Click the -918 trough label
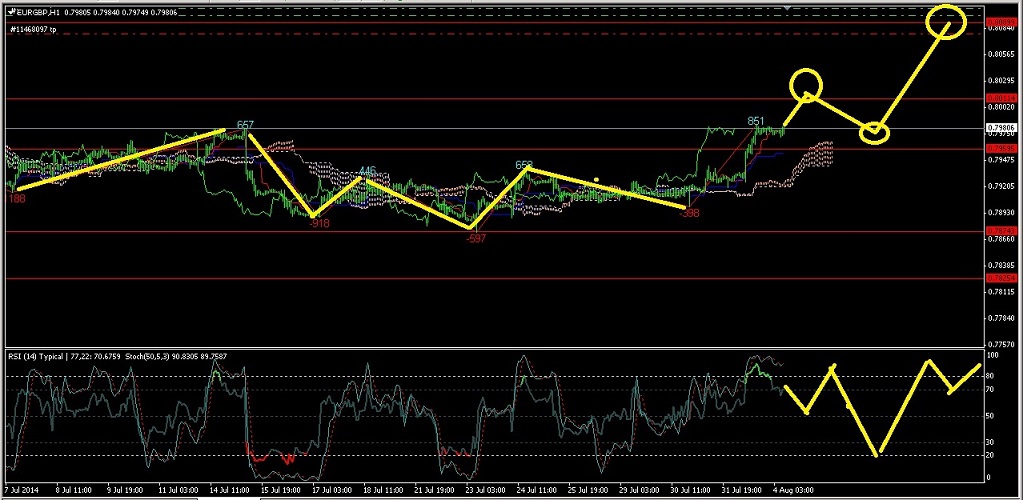The height and width of the screenshot is (500, 1023). 320,223
